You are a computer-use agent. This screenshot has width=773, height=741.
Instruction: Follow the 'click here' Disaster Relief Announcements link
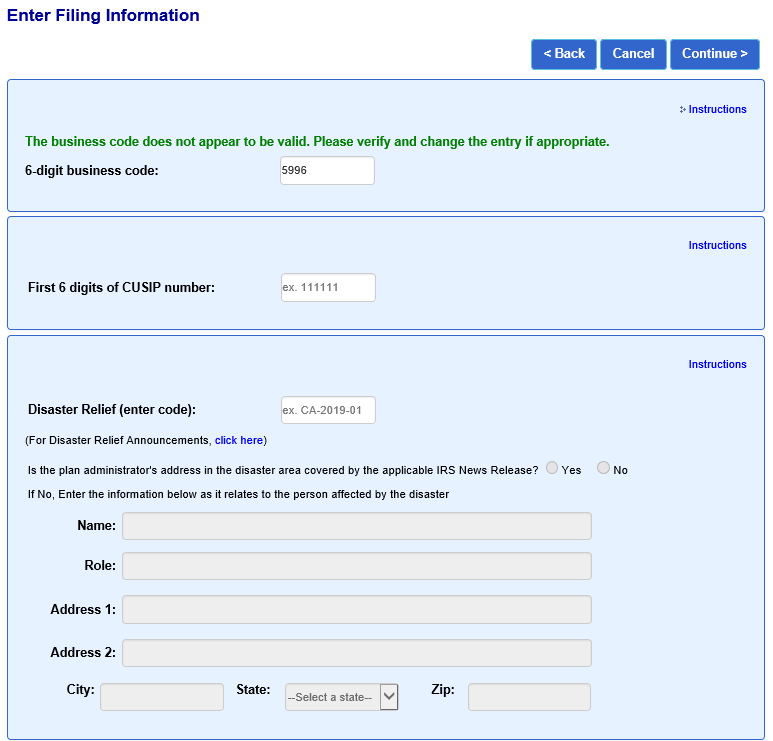coord(238,441)
